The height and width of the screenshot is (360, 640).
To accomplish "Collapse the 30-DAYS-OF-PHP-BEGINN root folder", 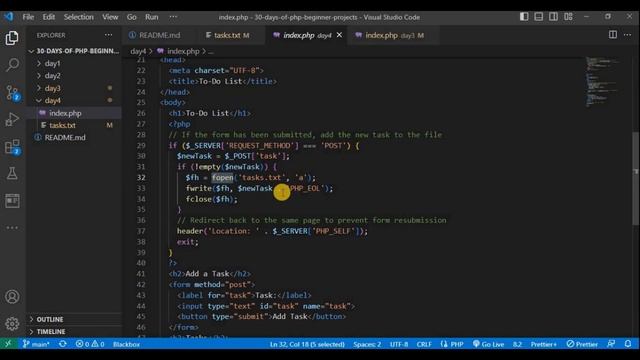I will (x=74, y=51).
